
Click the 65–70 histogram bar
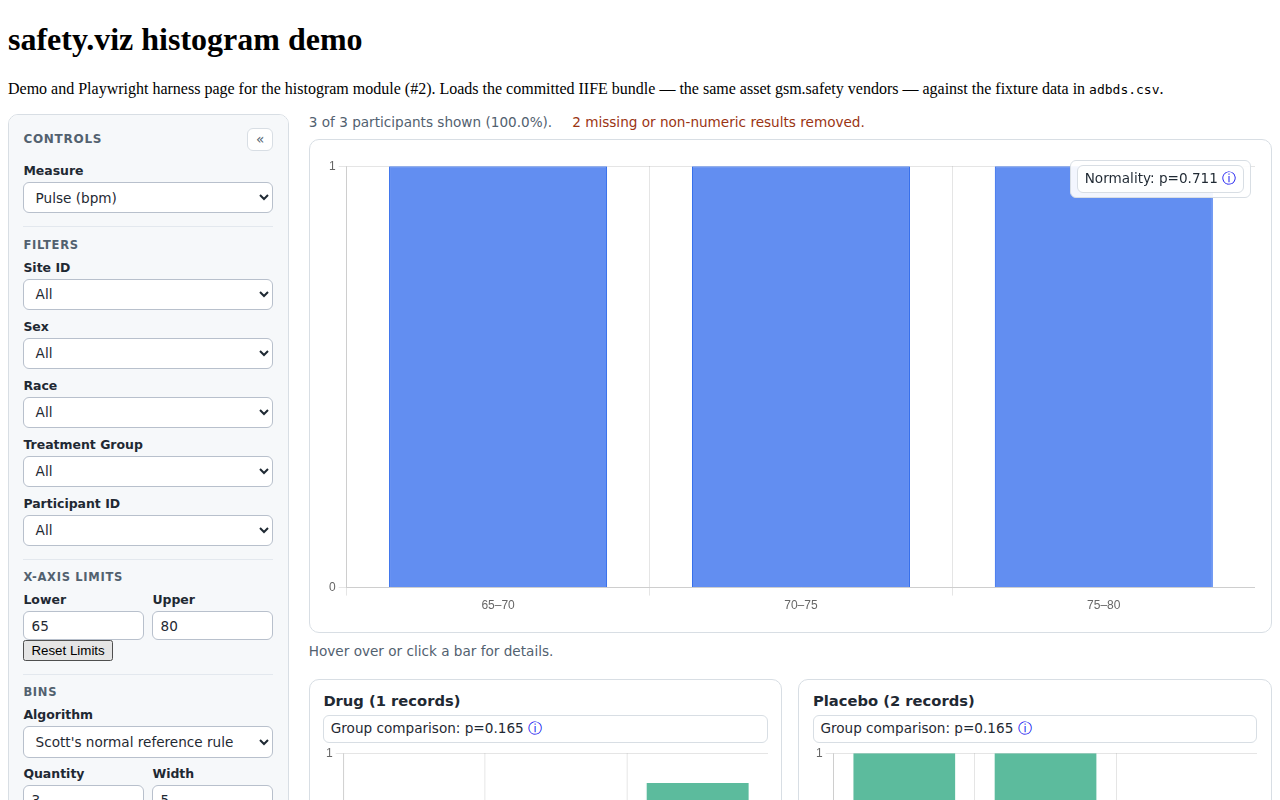click(x=498, y=376)
